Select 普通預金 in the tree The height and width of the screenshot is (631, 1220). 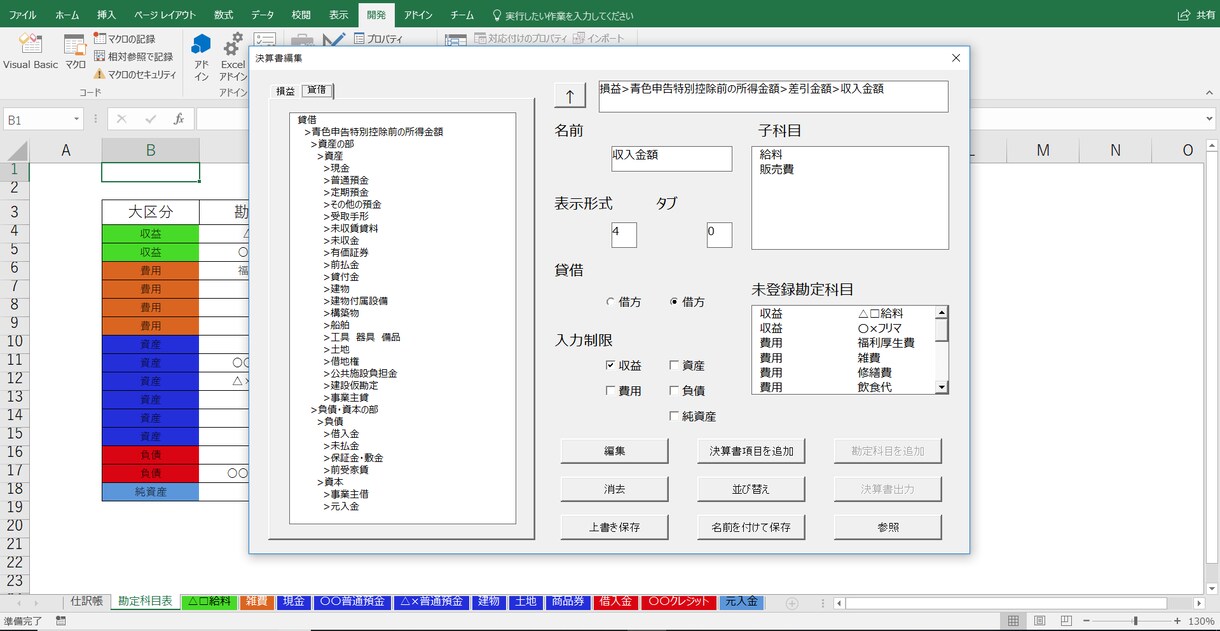tap(346, 180)
